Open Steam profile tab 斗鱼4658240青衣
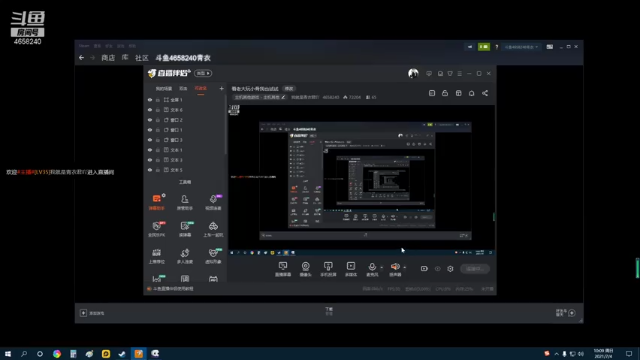Screen dimensions: 640x360 (x=183, y=58)
